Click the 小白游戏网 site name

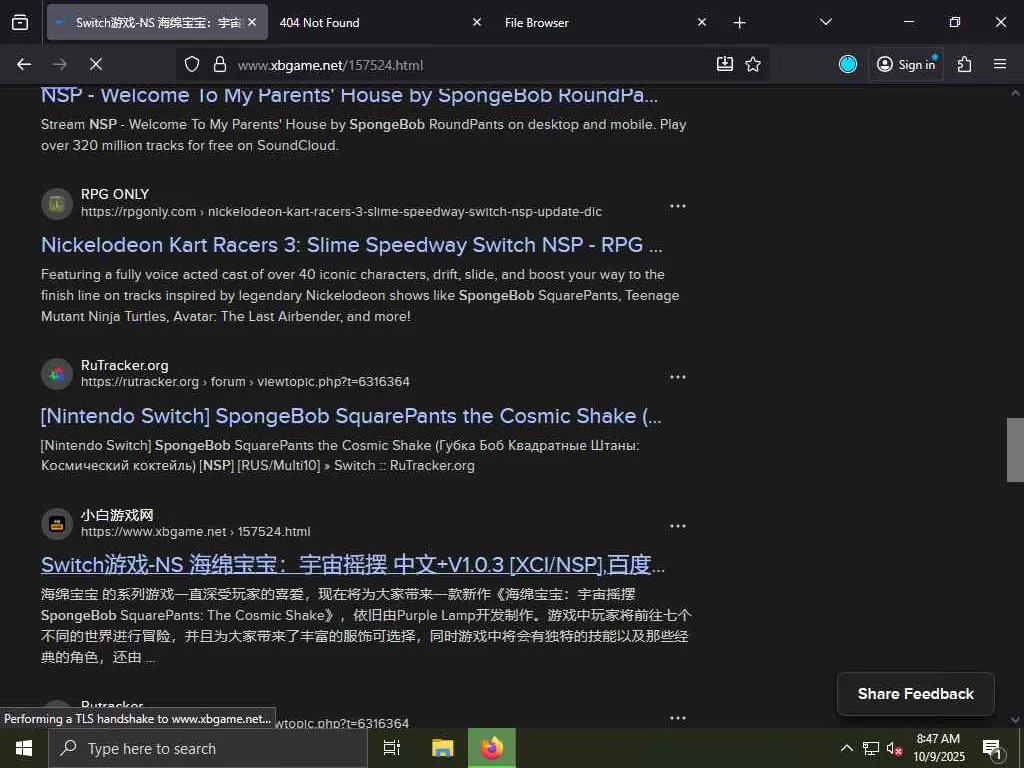click(x=117, y=515)
